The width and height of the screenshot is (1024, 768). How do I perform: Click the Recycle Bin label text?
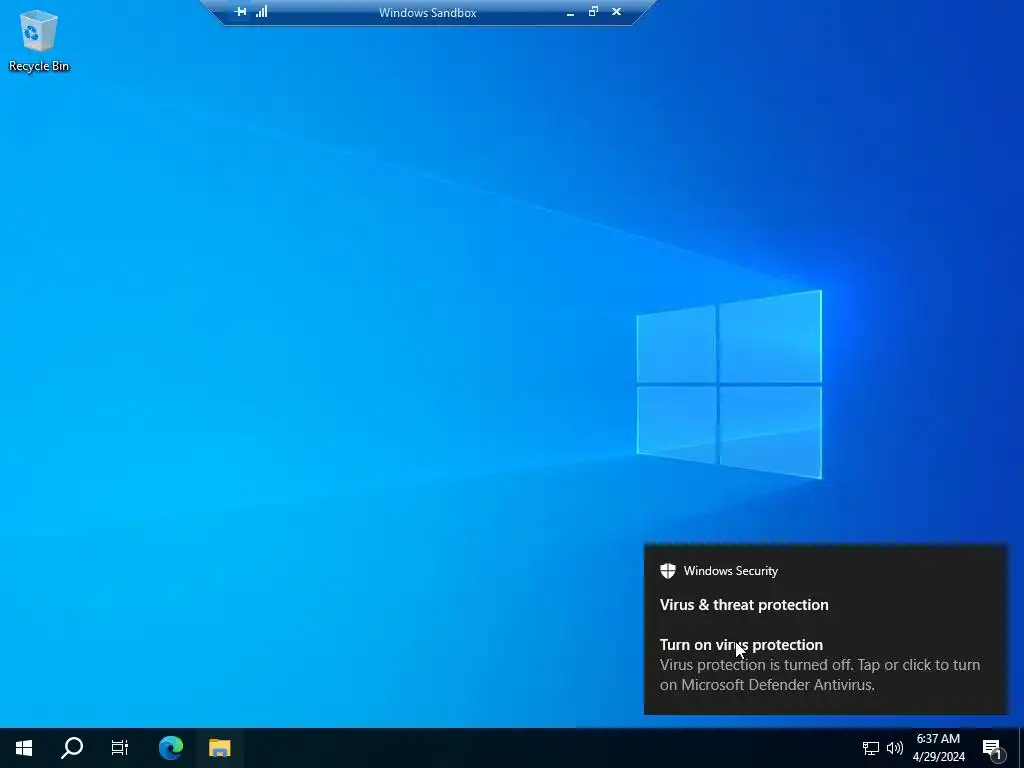(x=39, y=66)
